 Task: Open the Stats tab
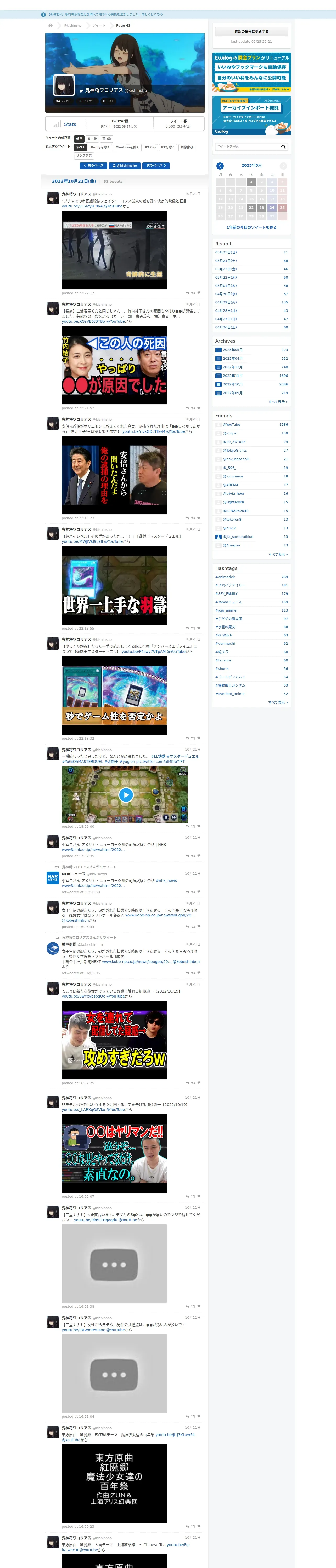(x=65, y=124)
